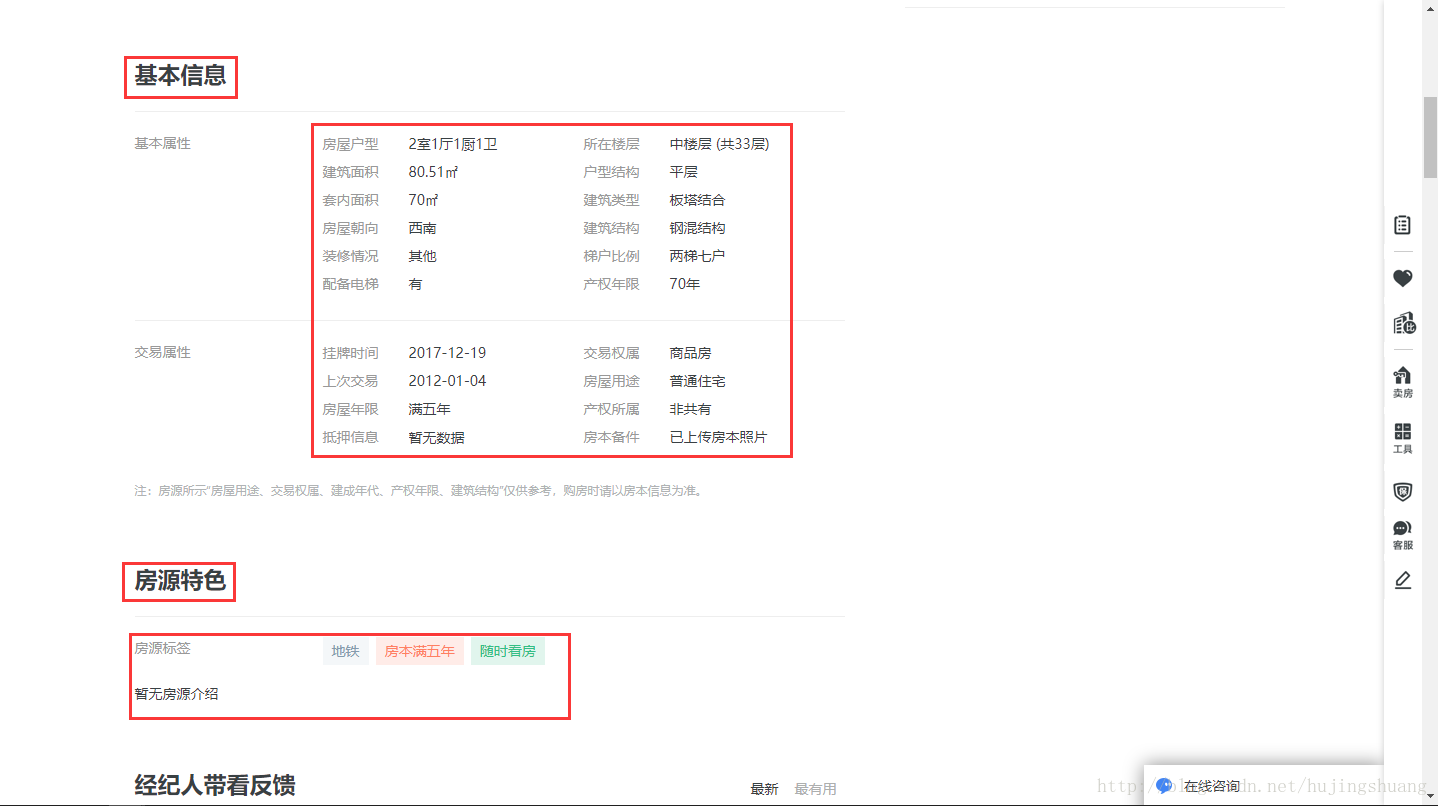Switch to 最新 feedback tab

[x=764, y=789]
